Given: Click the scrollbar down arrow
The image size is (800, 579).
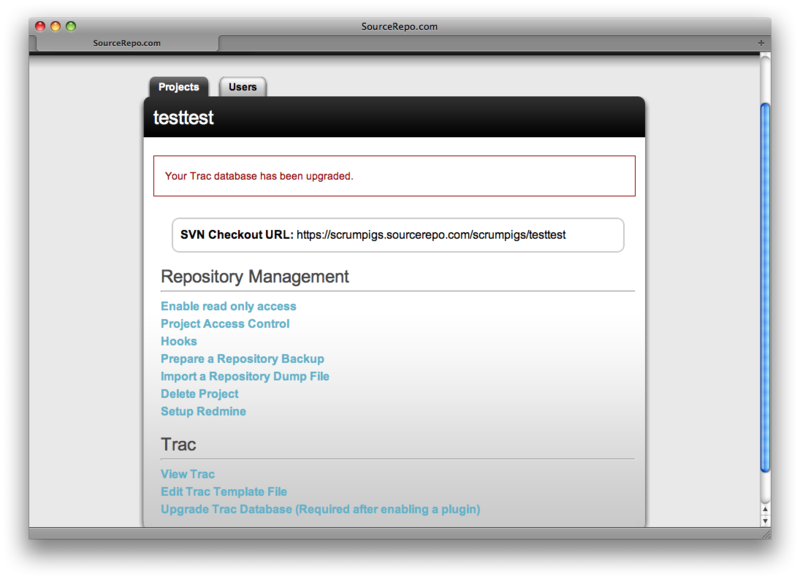Looking at the screenshot, I should coord(765,521).
